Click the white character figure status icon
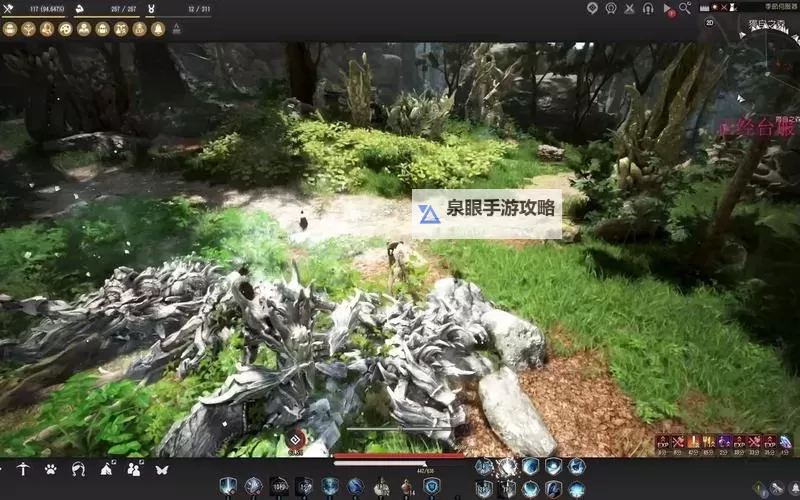Viewport: 800px width, 500px height. (x=733, y=7)
